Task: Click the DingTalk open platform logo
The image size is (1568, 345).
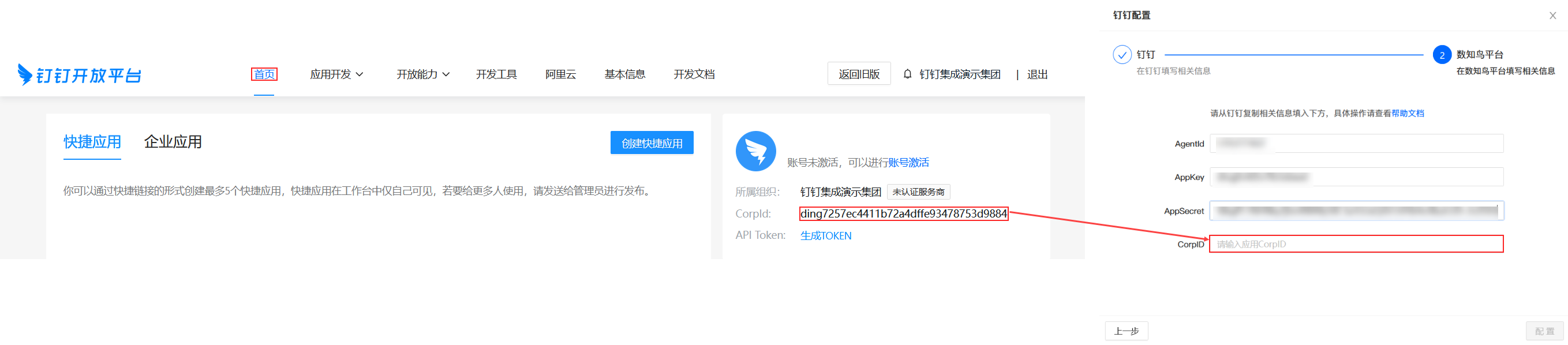Action: pyautogui.click(x=80, y=75)
